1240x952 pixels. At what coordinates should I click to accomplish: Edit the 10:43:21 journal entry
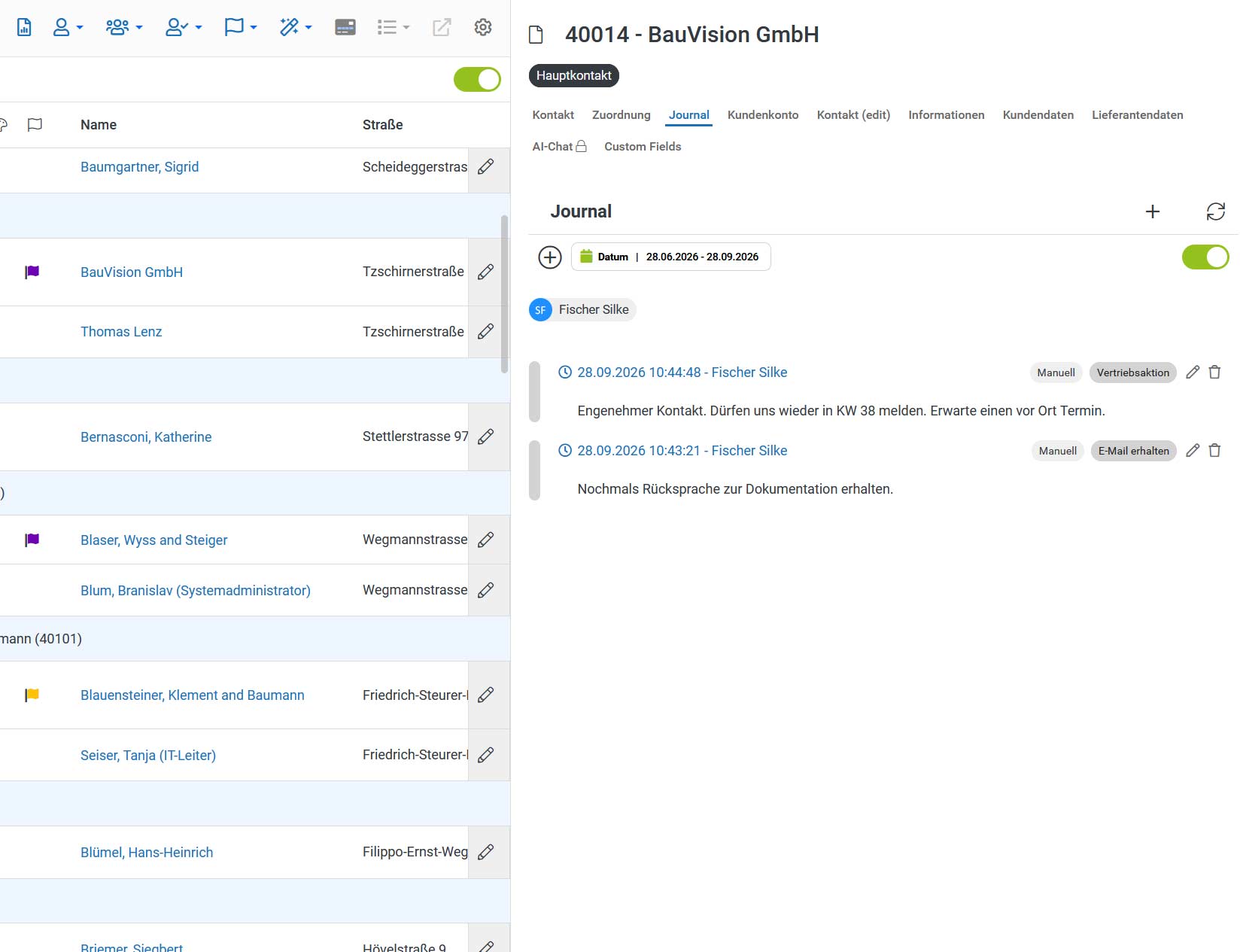(x=1193, y=450)
